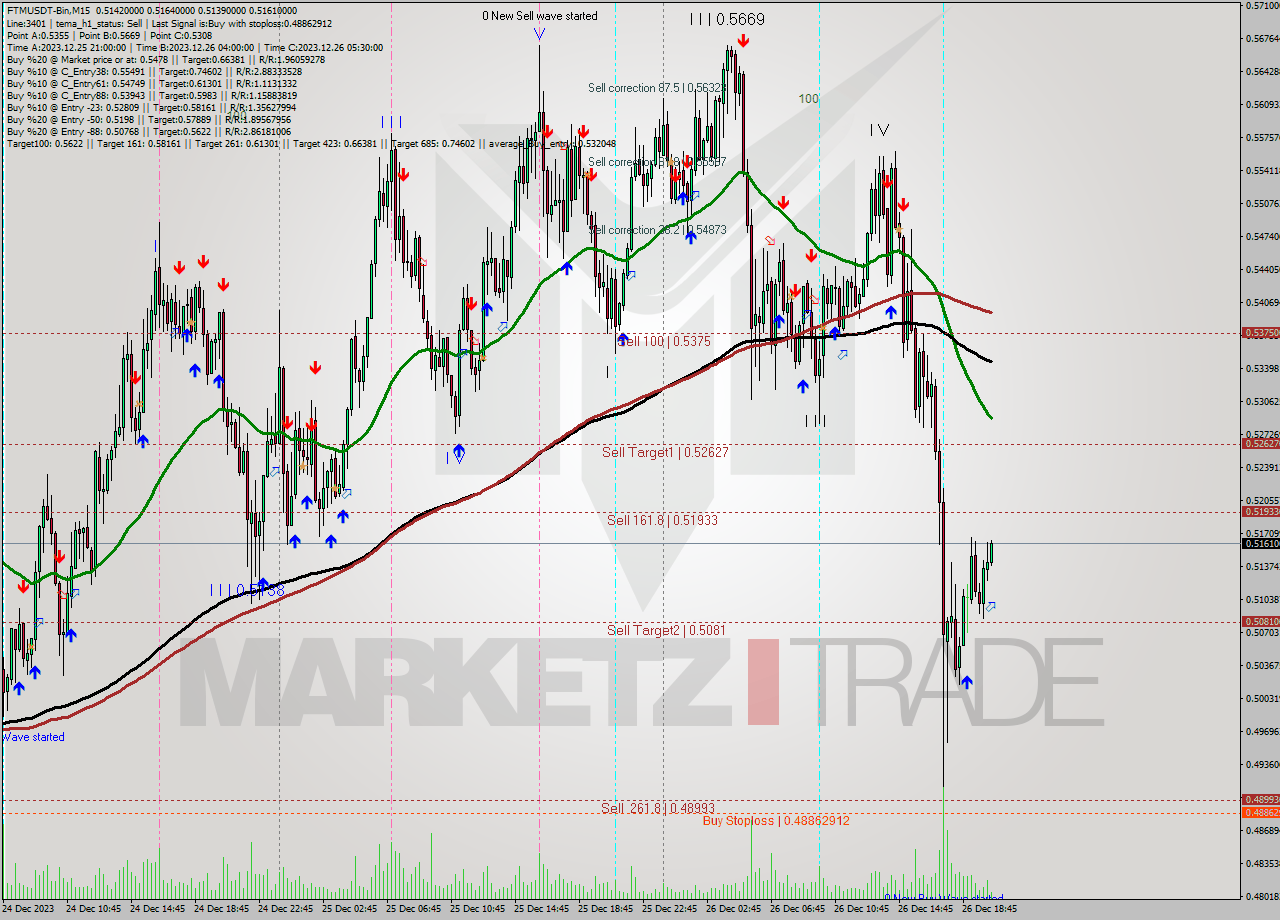The image size is (1280, 920).
Task: Select the 'I I I 0.5669' wave peak label
Action: tap(727, 19)
